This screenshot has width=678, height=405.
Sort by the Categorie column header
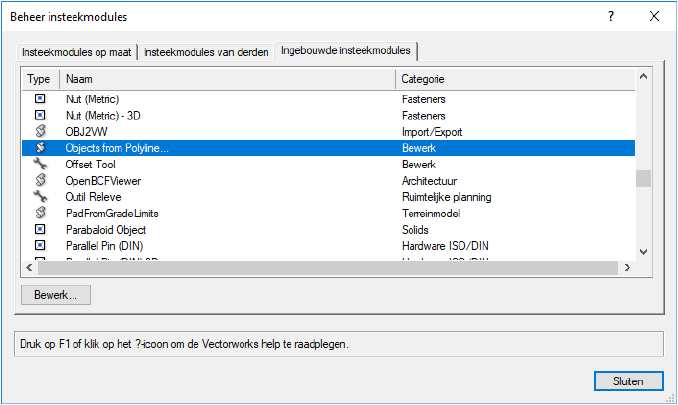pos(515,78)
